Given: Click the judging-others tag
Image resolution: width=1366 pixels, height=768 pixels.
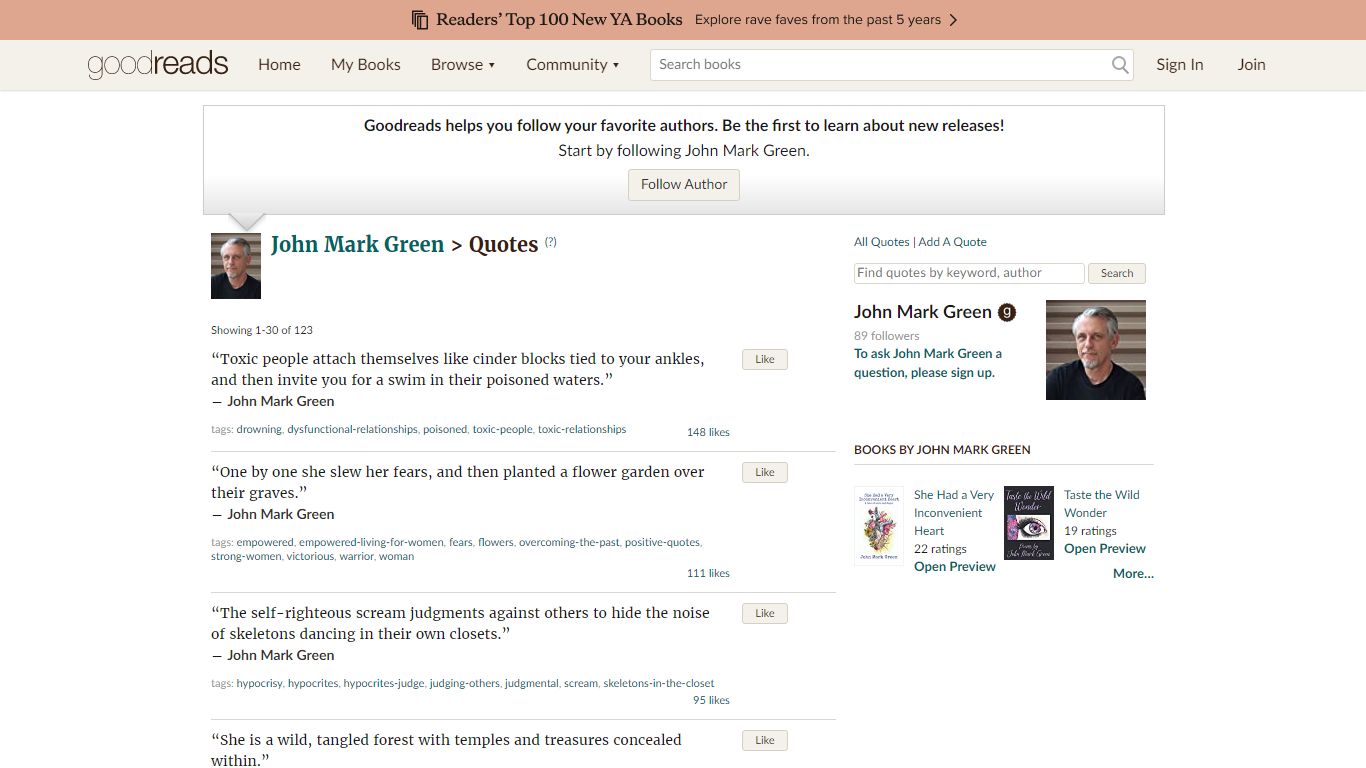Looking at the screenshot, I should coord(465,683).
